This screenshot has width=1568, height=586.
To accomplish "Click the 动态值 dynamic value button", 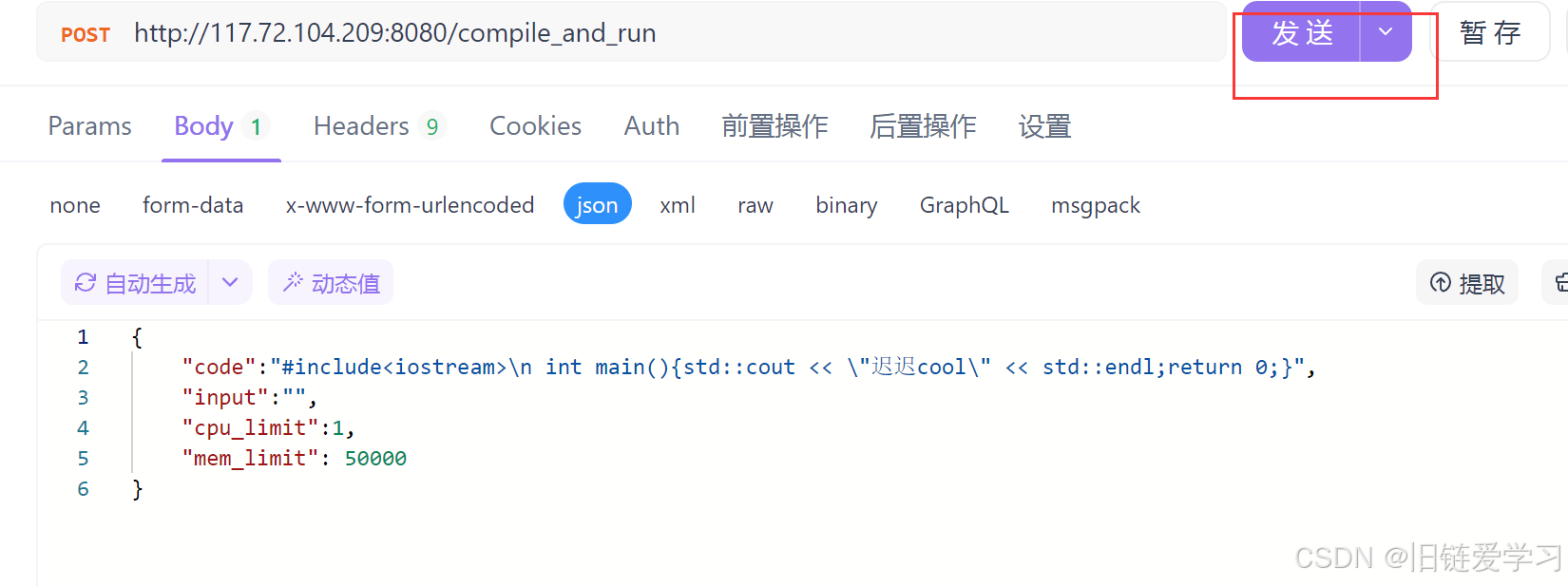I will 331,283.
